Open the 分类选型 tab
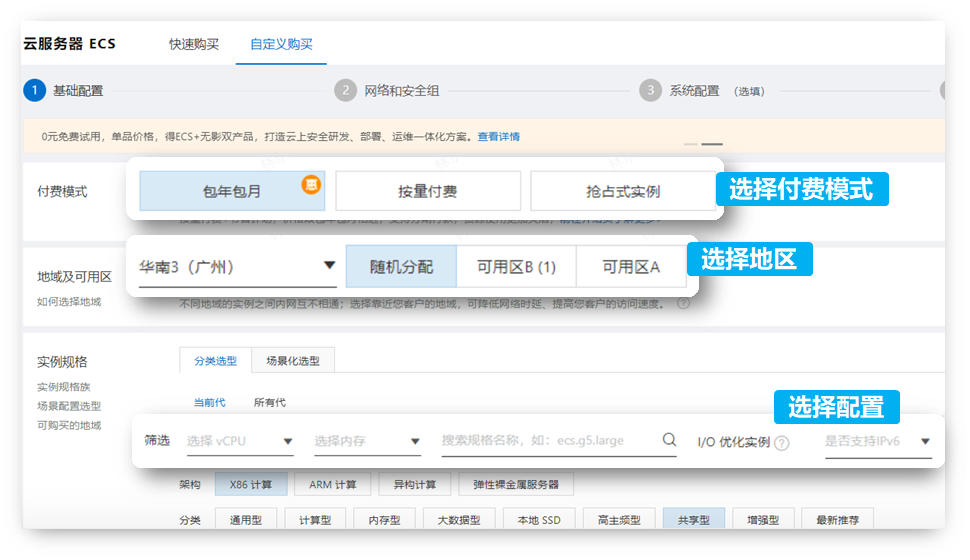 click(x=215, y=361)
